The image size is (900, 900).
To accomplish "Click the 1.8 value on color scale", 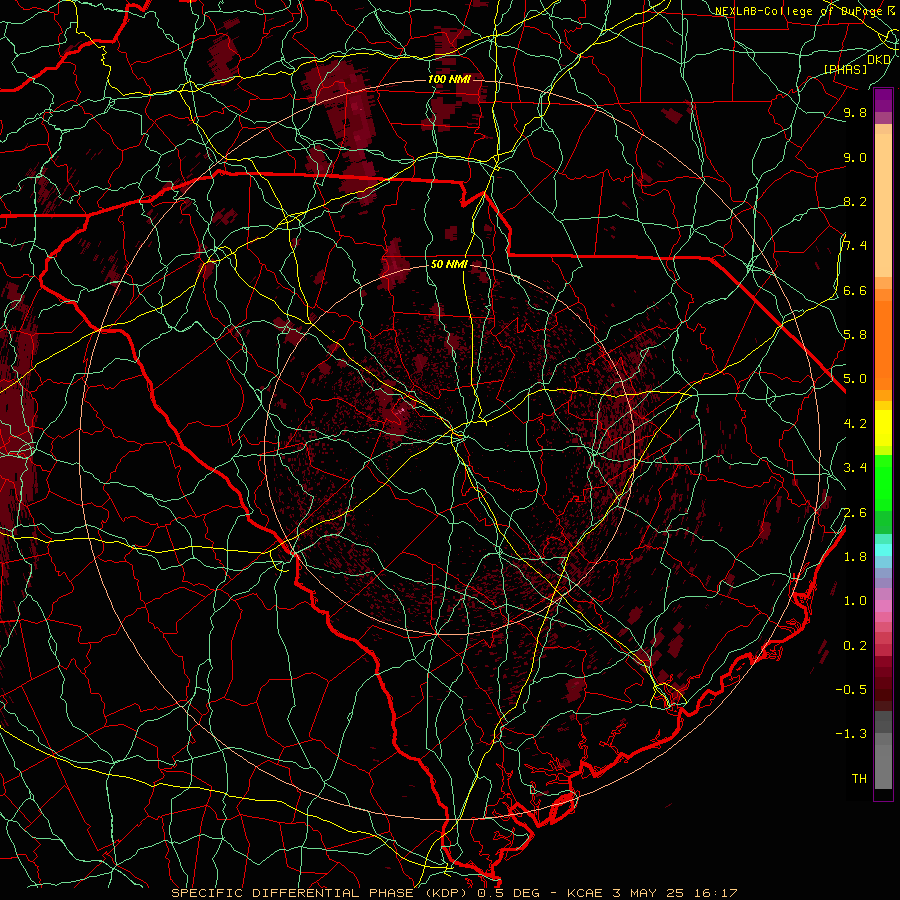I will click(855, 557).
